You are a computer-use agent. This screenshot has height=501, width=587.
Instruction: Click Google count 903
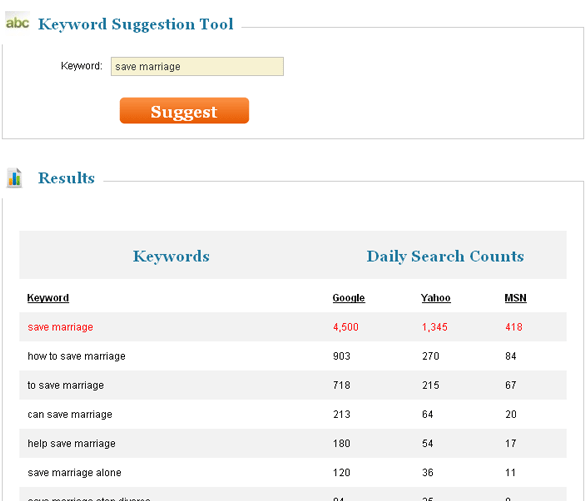point(342,356)
